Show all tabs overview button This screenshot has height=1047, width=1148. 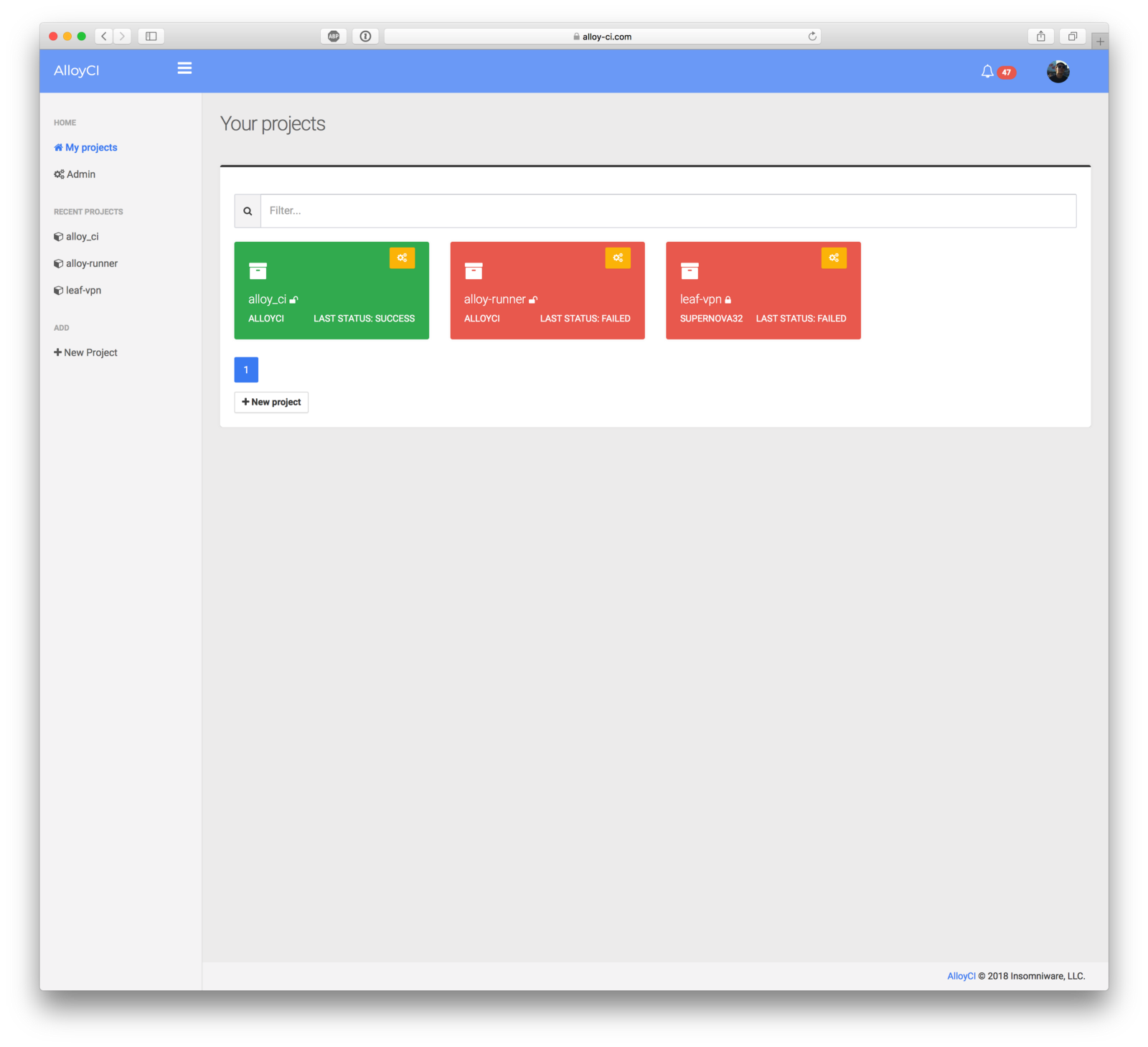coord(1073,36)
